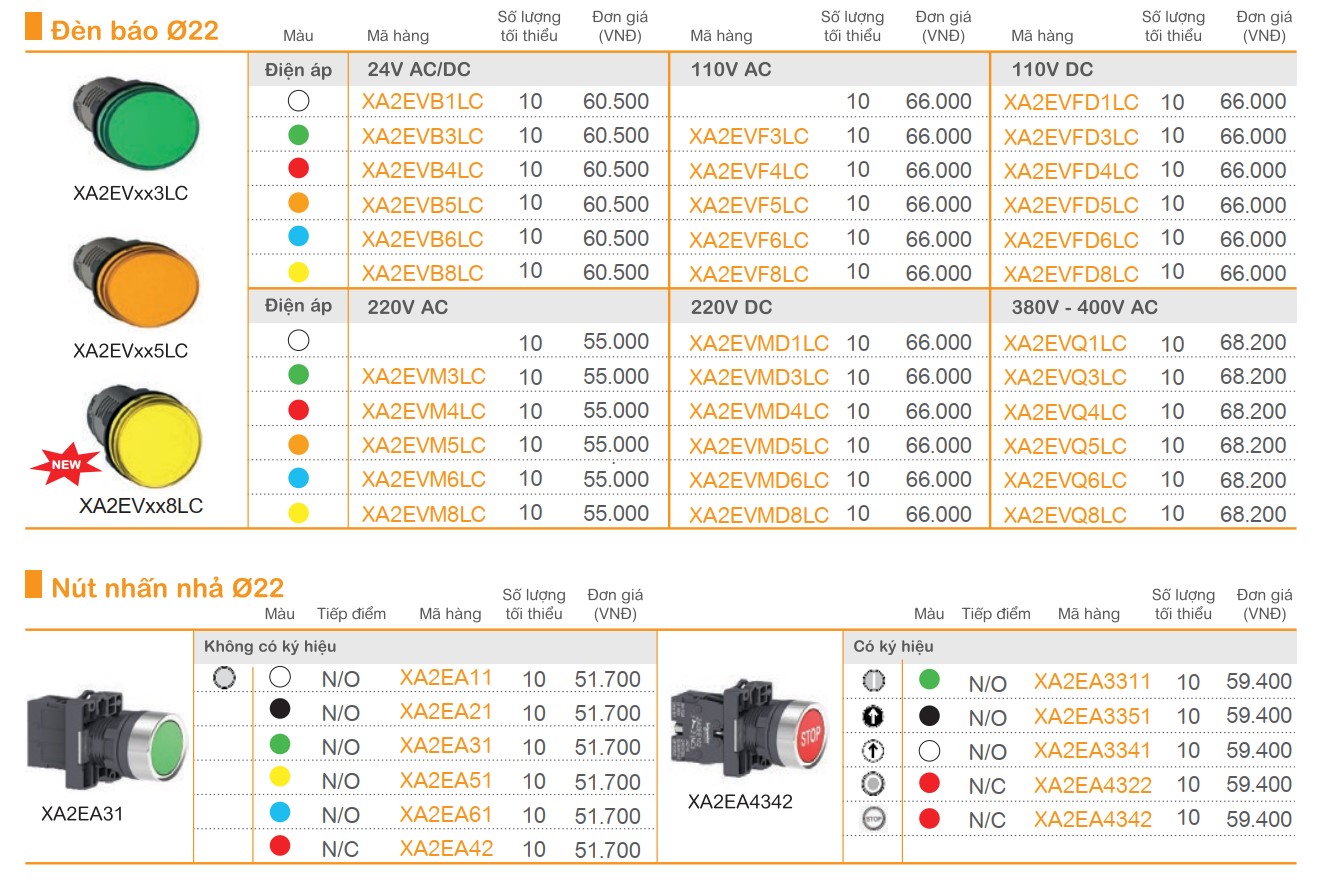Pick the red color dot in XA2EA4342 row
This screenshot has height=885, width=1321.
coord(929,818)
